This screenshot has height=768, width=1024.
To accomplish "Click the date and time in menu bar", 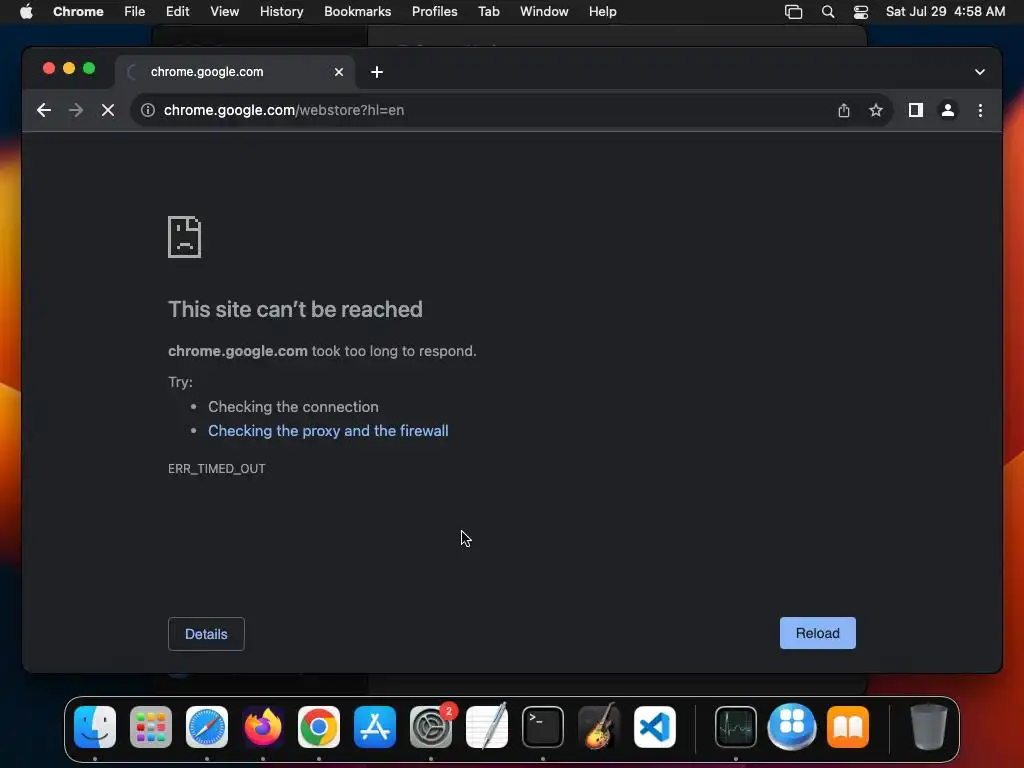I will [945, 12].
